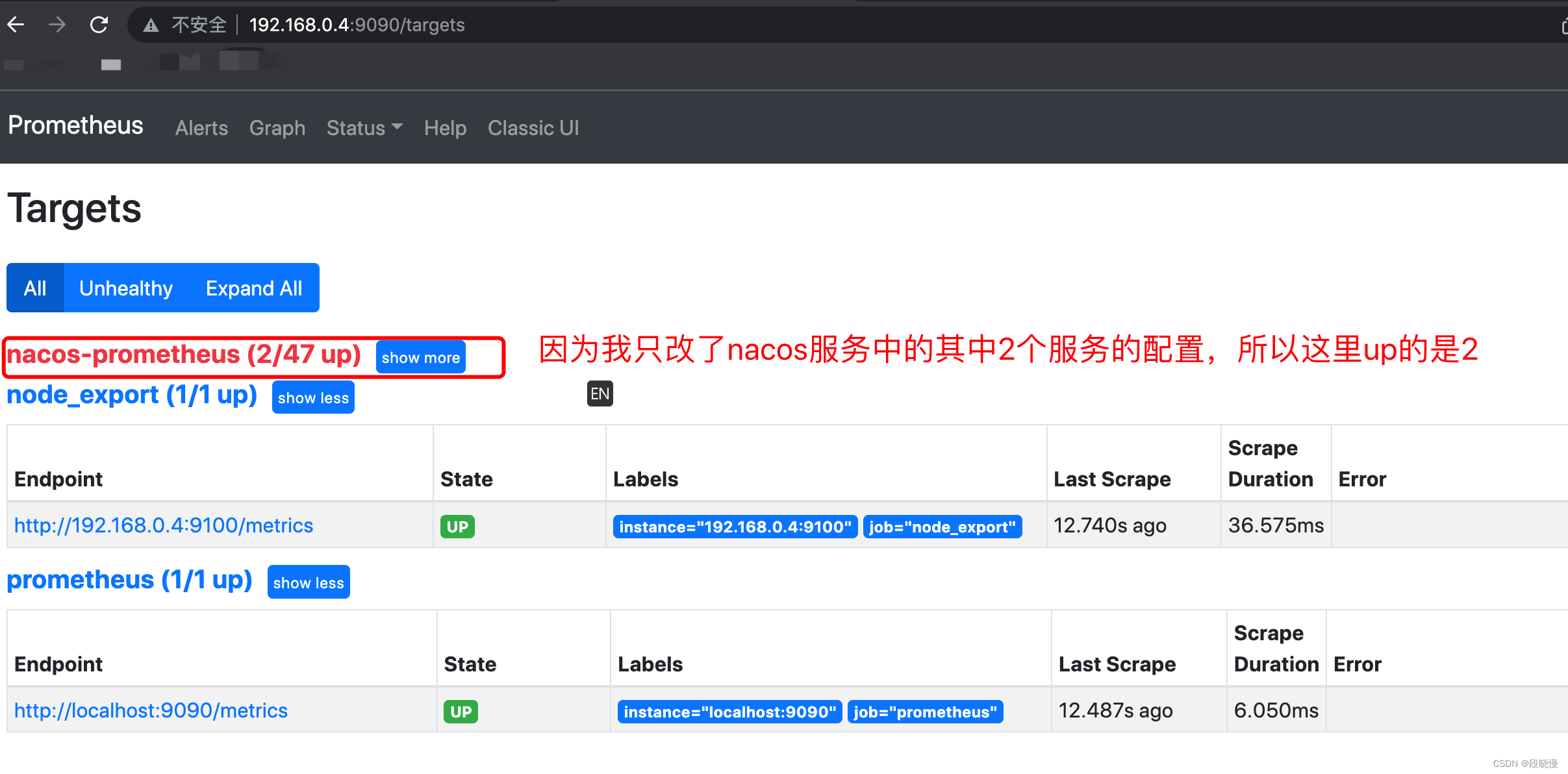Viewport: 1568px width, 774px height.
Task: Click show more for nacos-prometheus
Action: coord(421,357)
